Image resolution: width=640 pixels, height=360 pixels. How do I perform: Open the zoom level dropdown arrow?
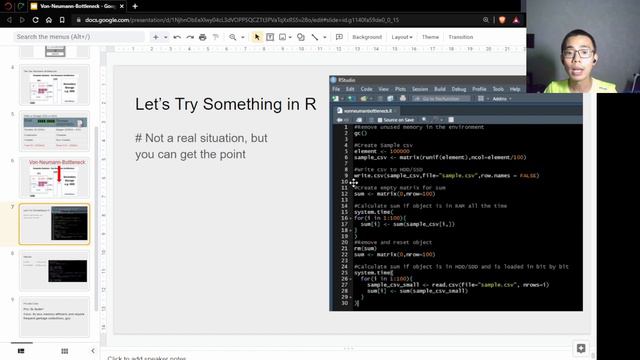coord(242,37)
